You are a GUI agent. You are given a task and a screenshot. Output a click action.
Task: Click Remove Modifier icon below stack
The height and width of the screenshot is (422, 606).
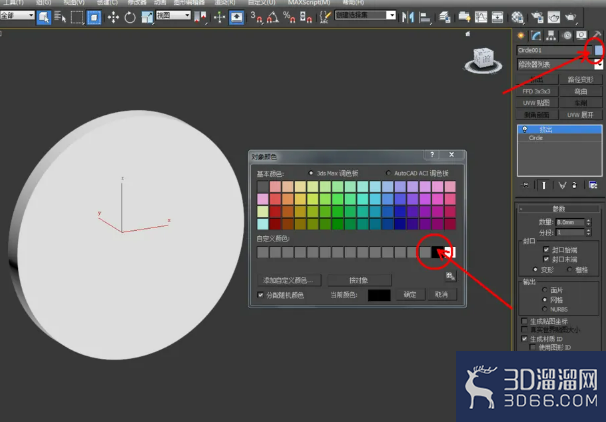(574, 185)
